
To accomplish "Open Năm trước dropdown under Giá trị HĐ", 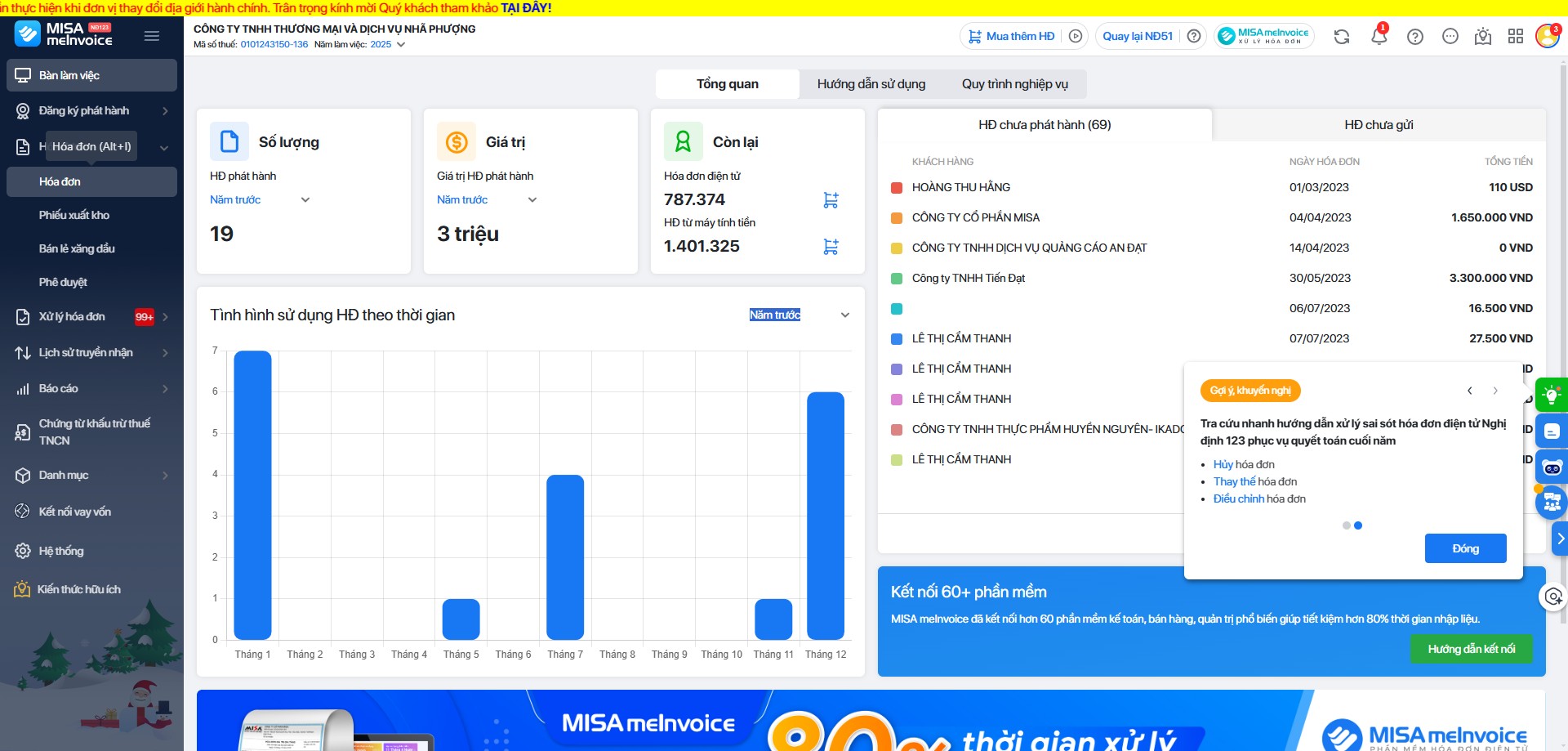I will tap(487, 199).
